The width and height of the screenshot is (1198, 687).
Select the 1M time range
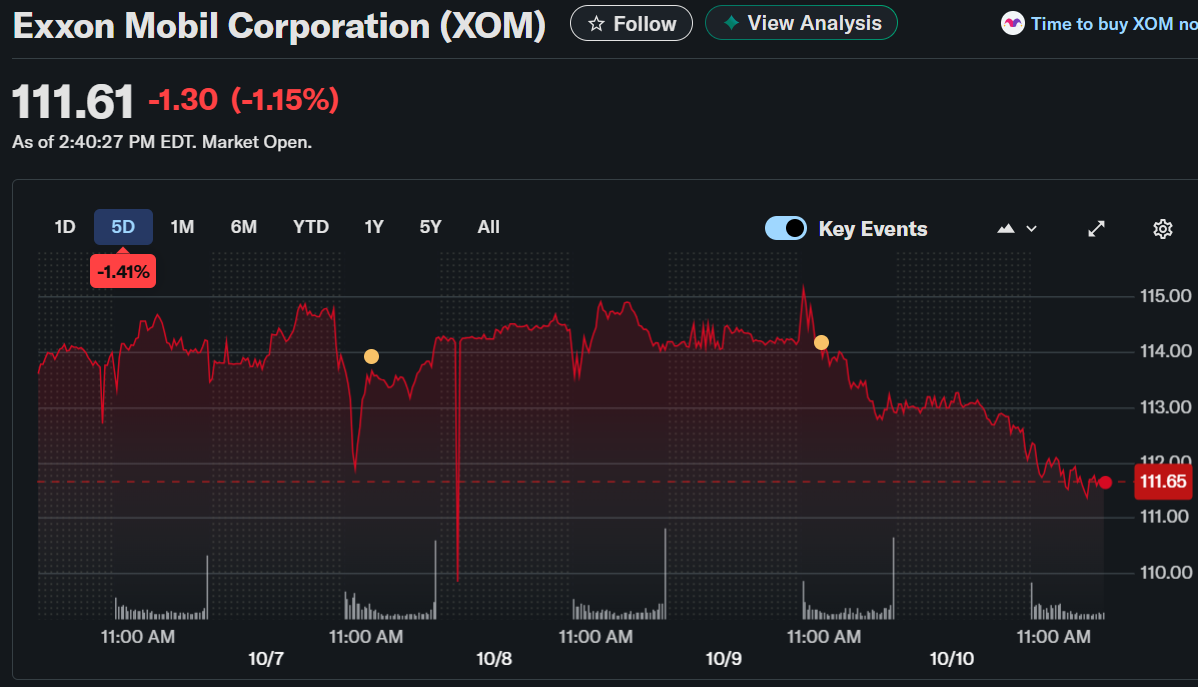click(182, 227)
